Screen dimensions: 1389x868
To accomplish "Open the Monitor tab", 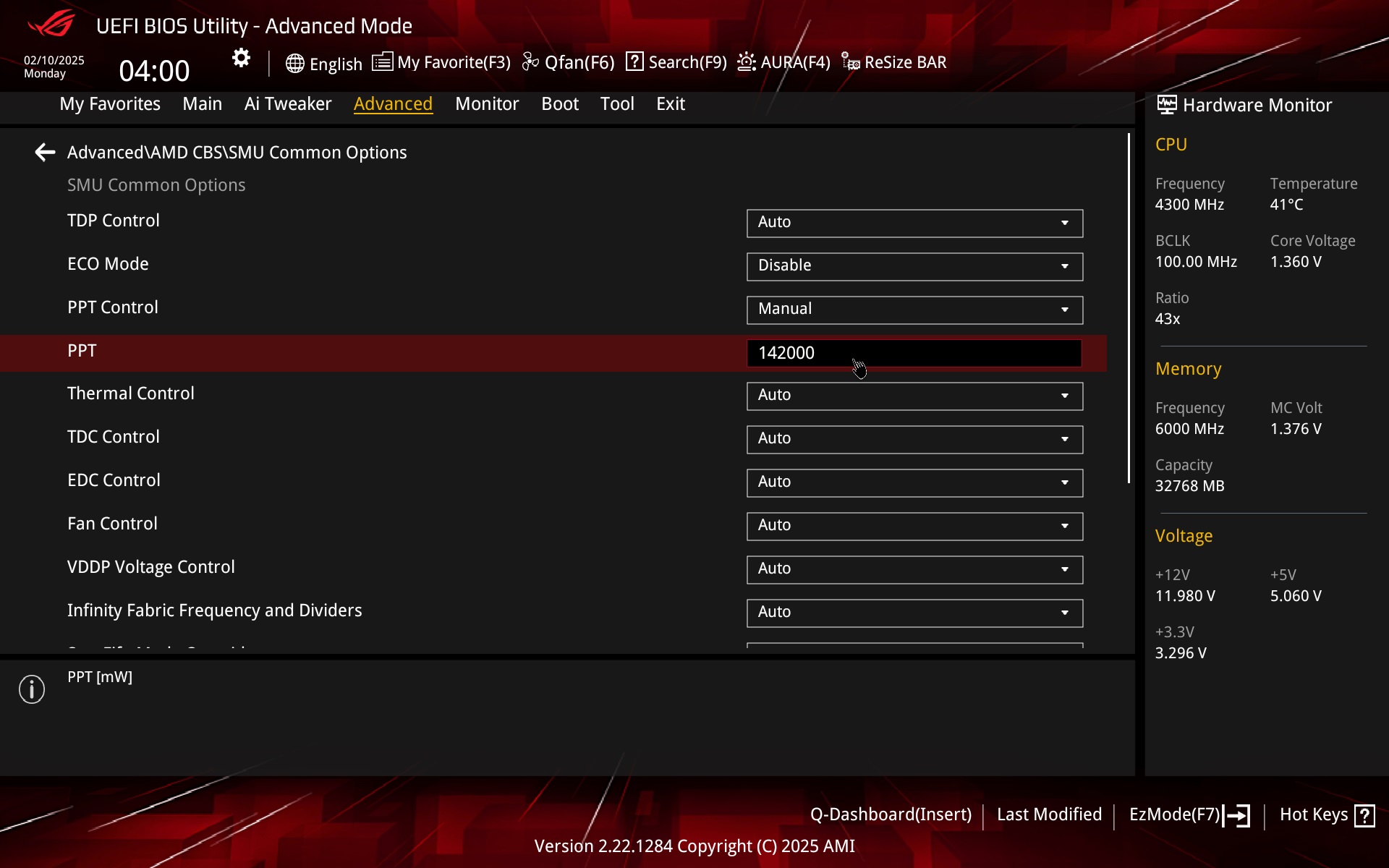I will click(487, 104).
